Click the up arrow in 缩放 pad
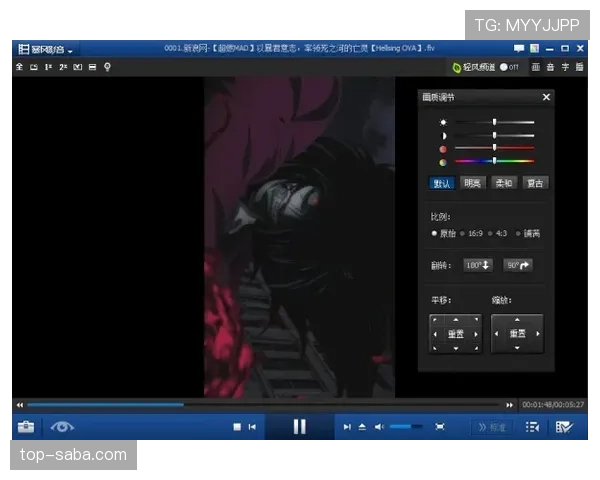This screenshot has width=600, height=480. [x=517, y=320]
